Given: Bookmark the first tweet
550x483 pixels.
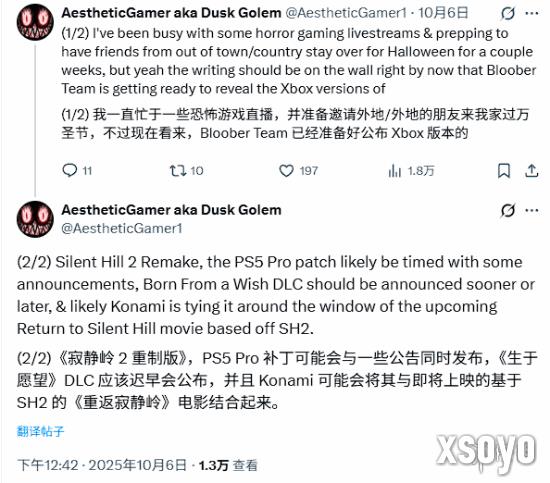Looking at the screenshot, I should pyautogui.click(x=504, y=171).
